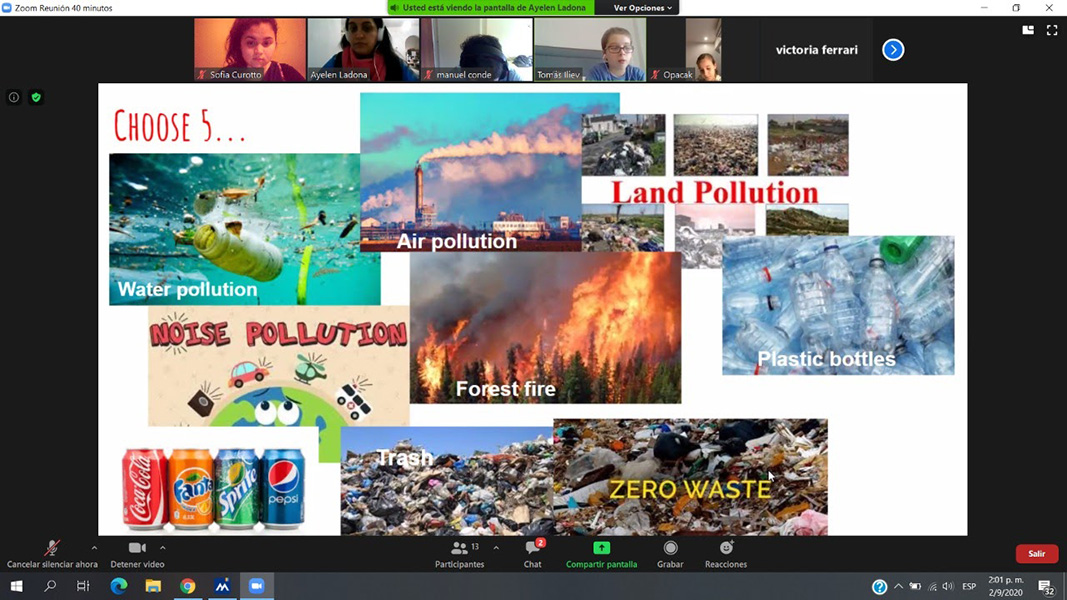
Task: Open the Reacciones menu
Action: coord(725,554)
